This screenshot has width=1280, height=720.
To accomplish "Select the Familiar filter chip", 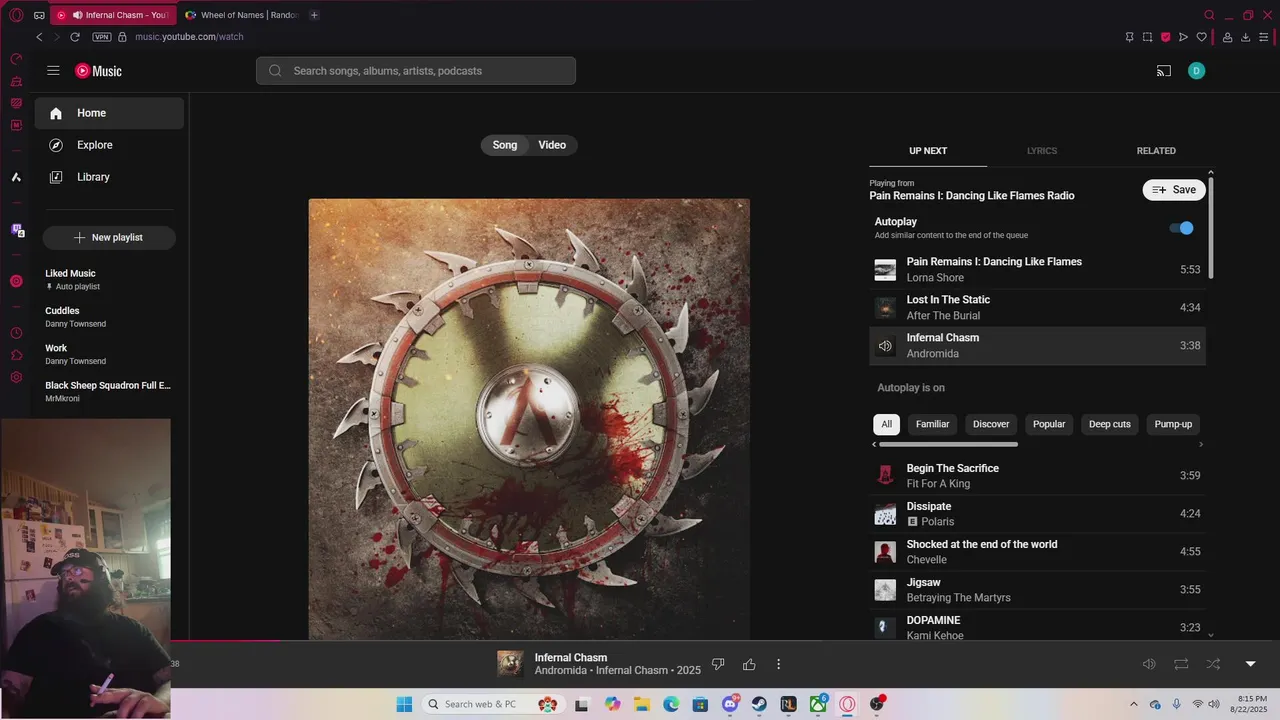I will [x=932, y=424].
